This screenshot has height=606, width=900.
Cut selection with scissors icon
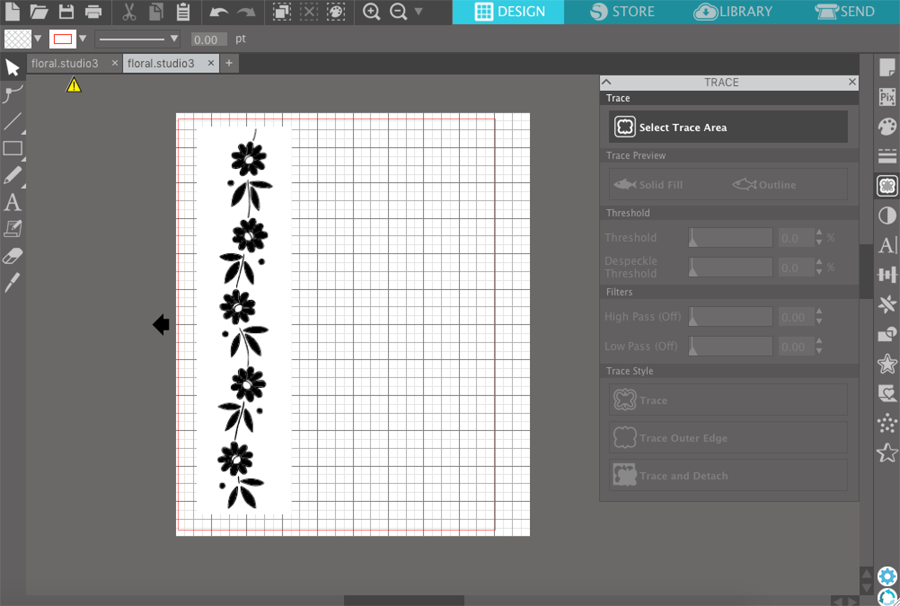point(129,11)
